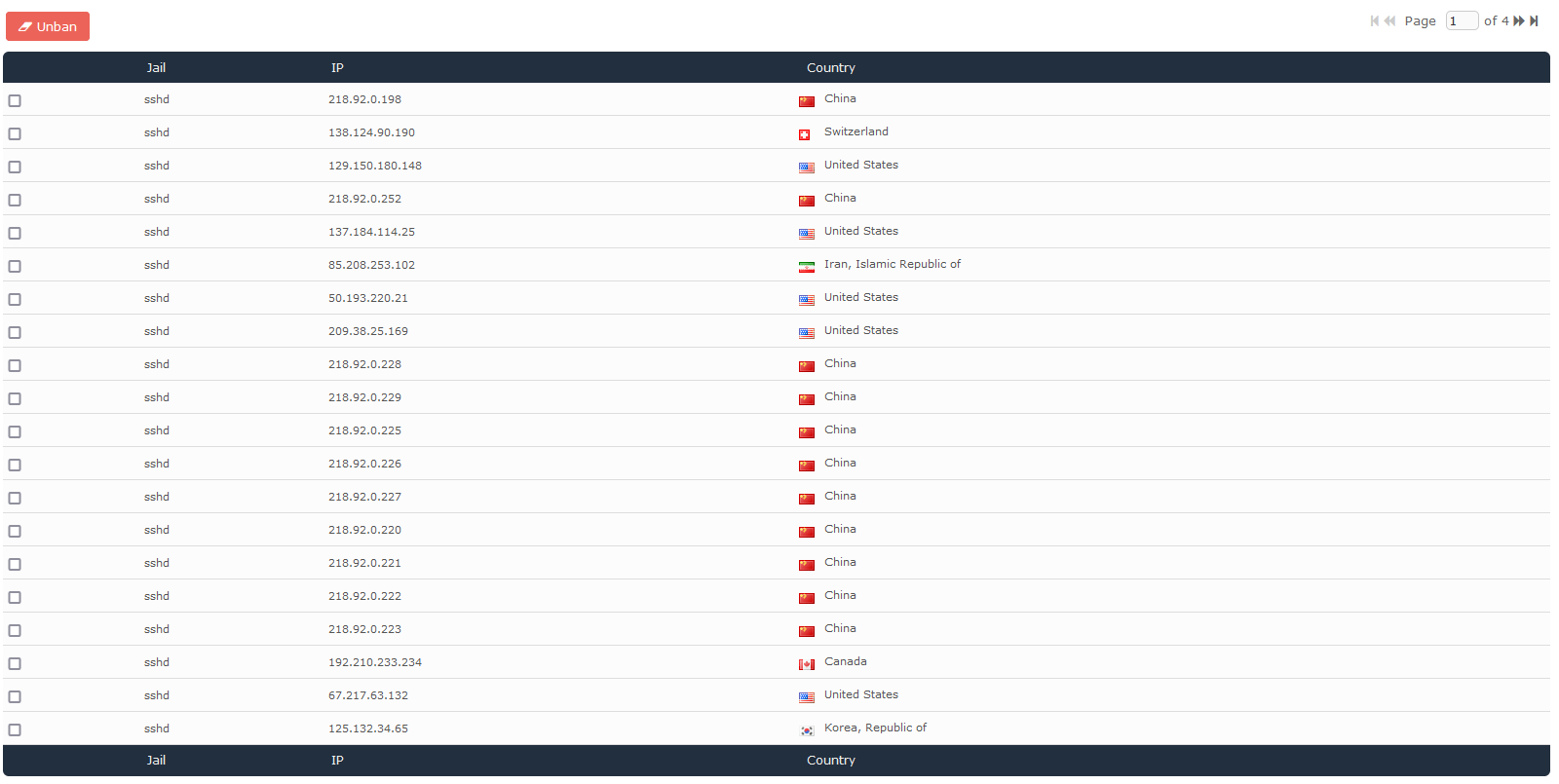Check the row for IP 138.124.90.190
Viewport: 1559px width, 784px height.
click(15, 134)
